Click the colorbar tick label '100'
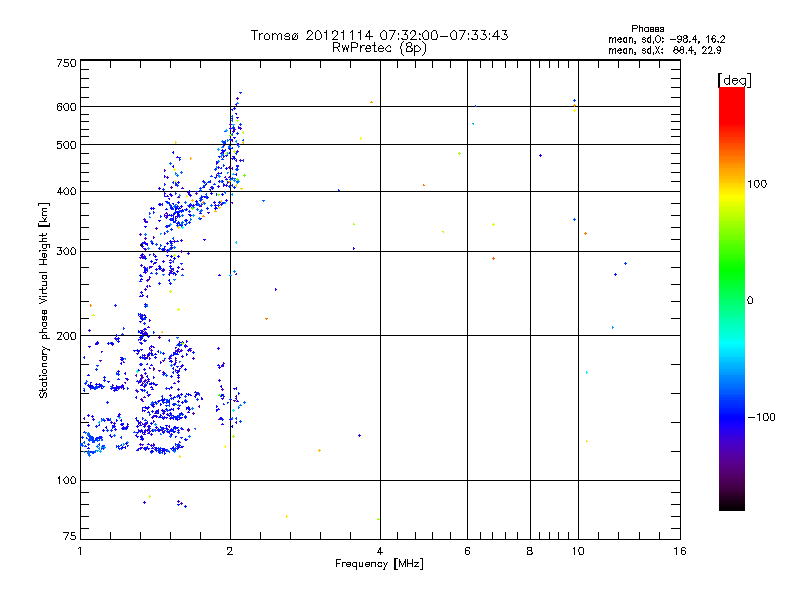800x600 pixels. coord(757,184)
